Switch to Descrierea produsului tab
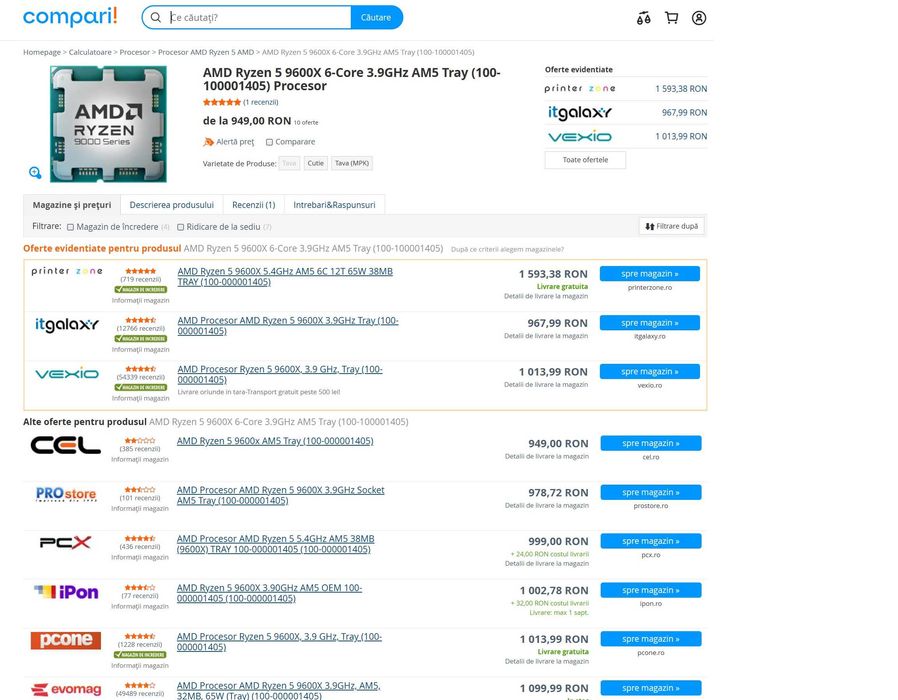The image size is (898, 700). pyautogui.click(x=171, y=205)
